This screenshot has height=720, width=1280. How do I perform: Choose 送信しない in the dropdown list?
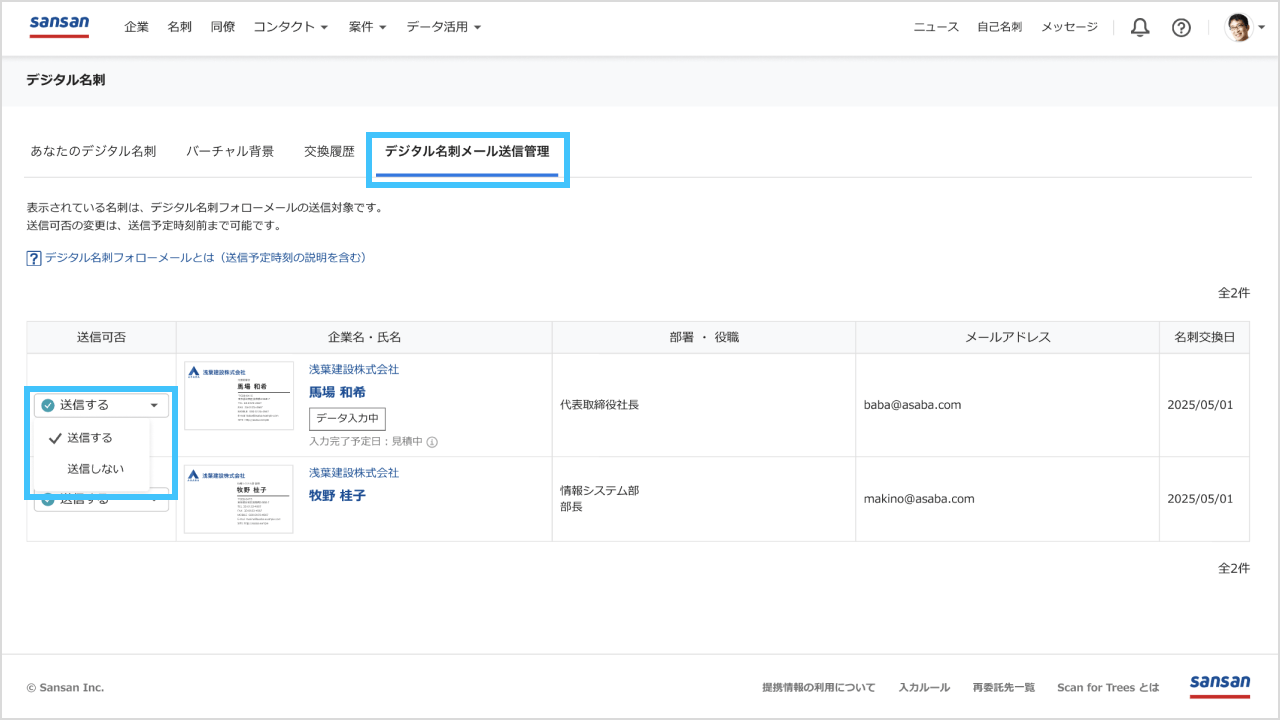click(x=95, y=468)
